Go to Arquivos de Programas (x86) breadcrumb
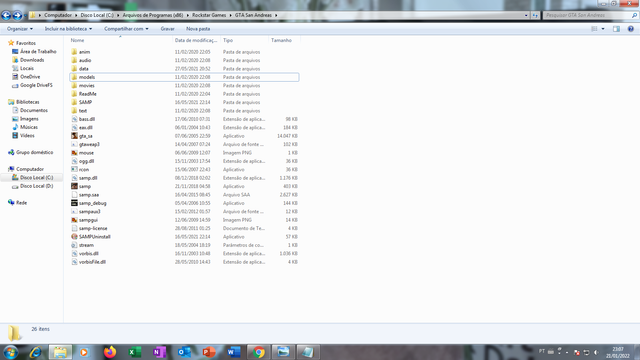Screen dimensions: 640x360 coord(153,15)
